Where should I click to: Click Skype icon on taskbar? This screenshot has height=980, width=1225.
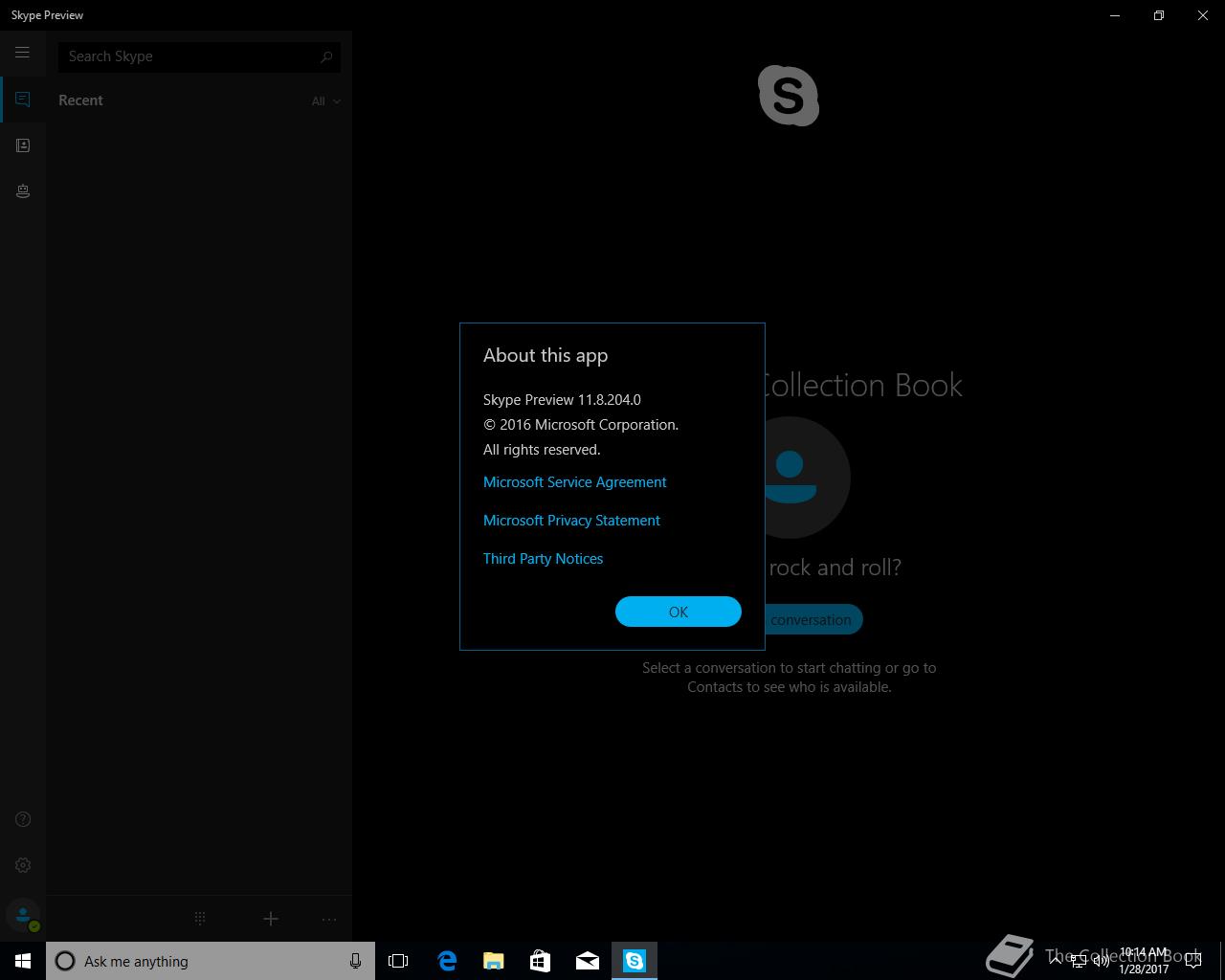(x=635, y=961)
